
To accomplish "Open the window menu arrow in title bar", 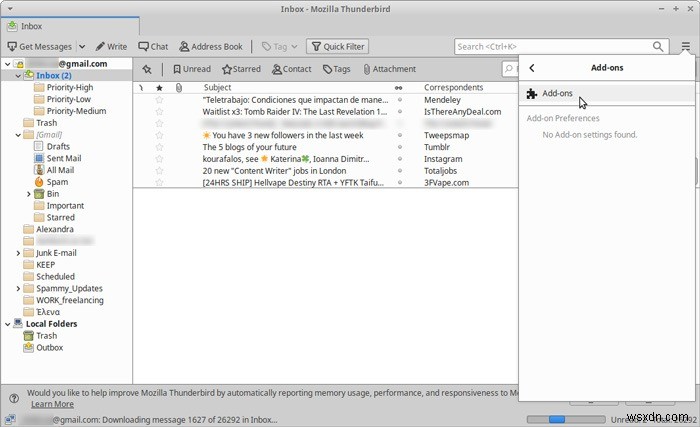I will click(10, 8).
